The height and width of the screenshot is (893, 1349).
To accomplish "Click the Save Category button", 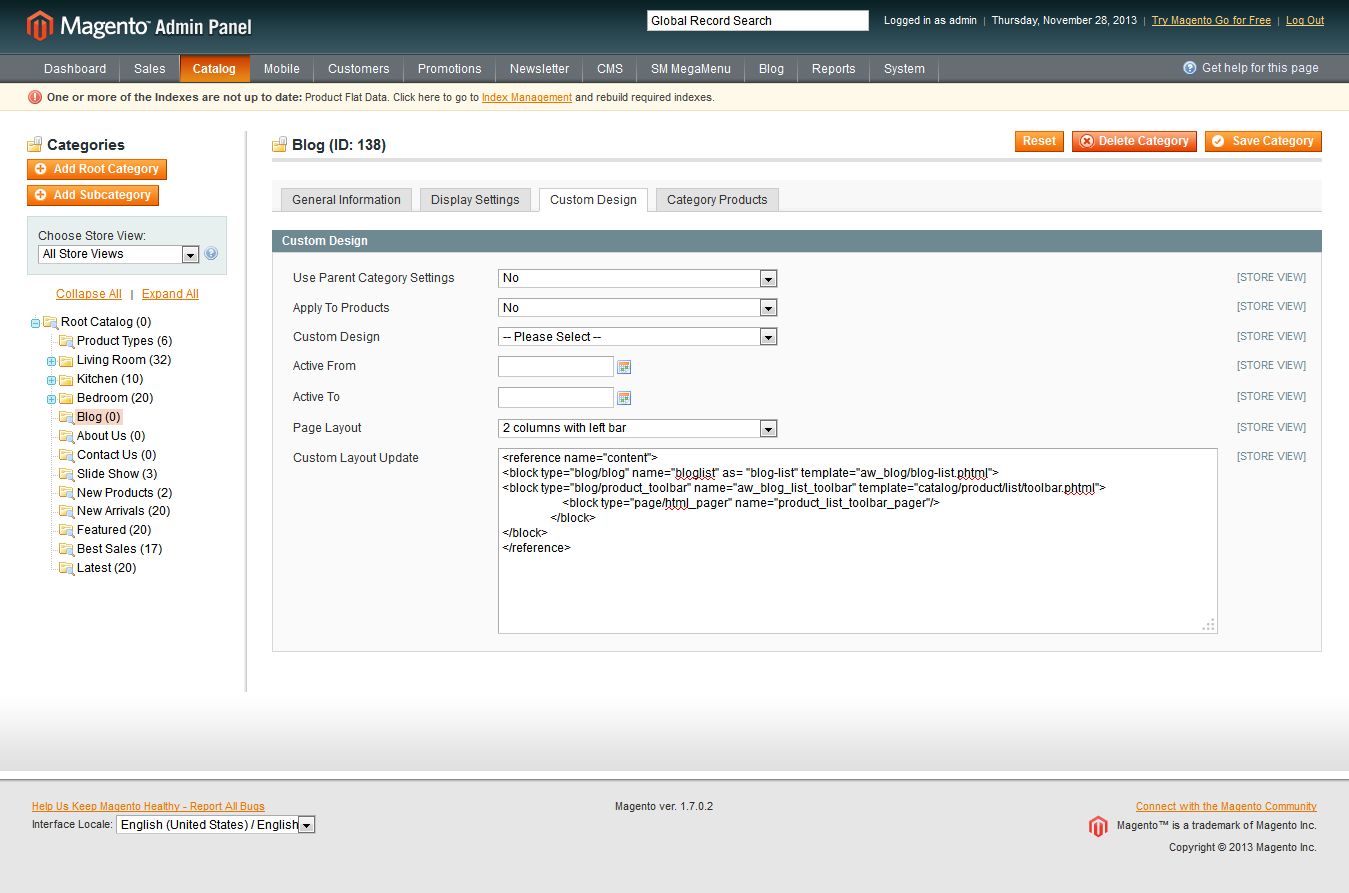I will (1263, 141).
